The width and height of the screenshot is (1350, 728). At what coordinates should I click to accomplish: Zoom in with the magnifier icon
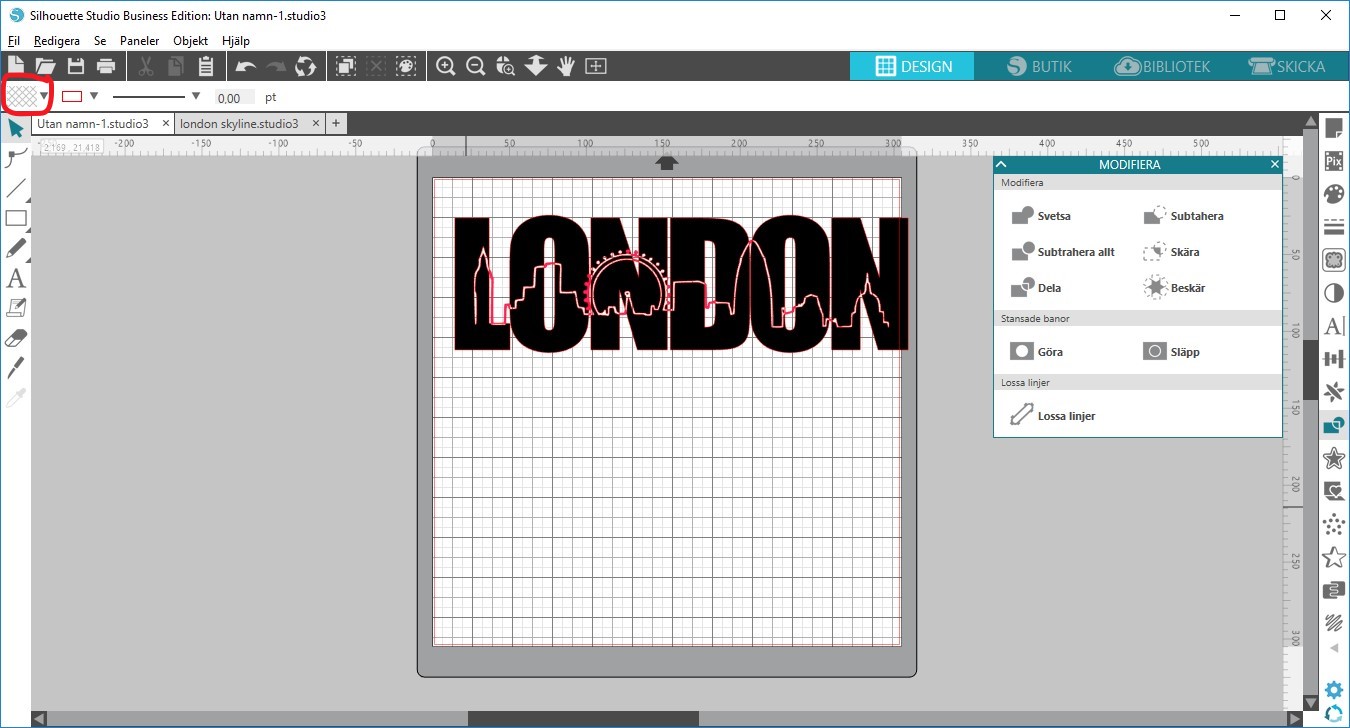point(445,66)
